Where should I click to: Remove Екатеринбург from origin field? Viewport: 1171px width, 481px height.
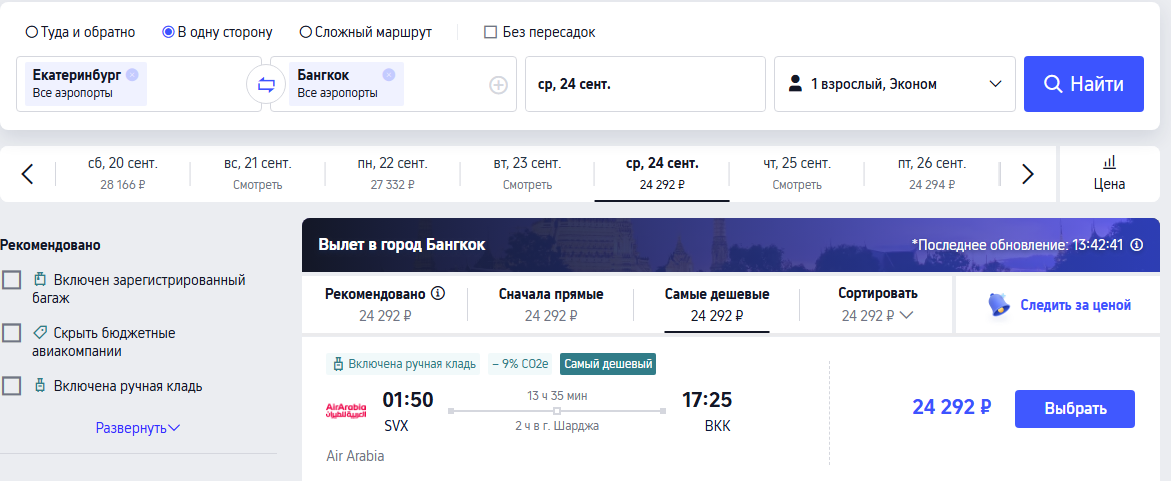tap(132, 74)
